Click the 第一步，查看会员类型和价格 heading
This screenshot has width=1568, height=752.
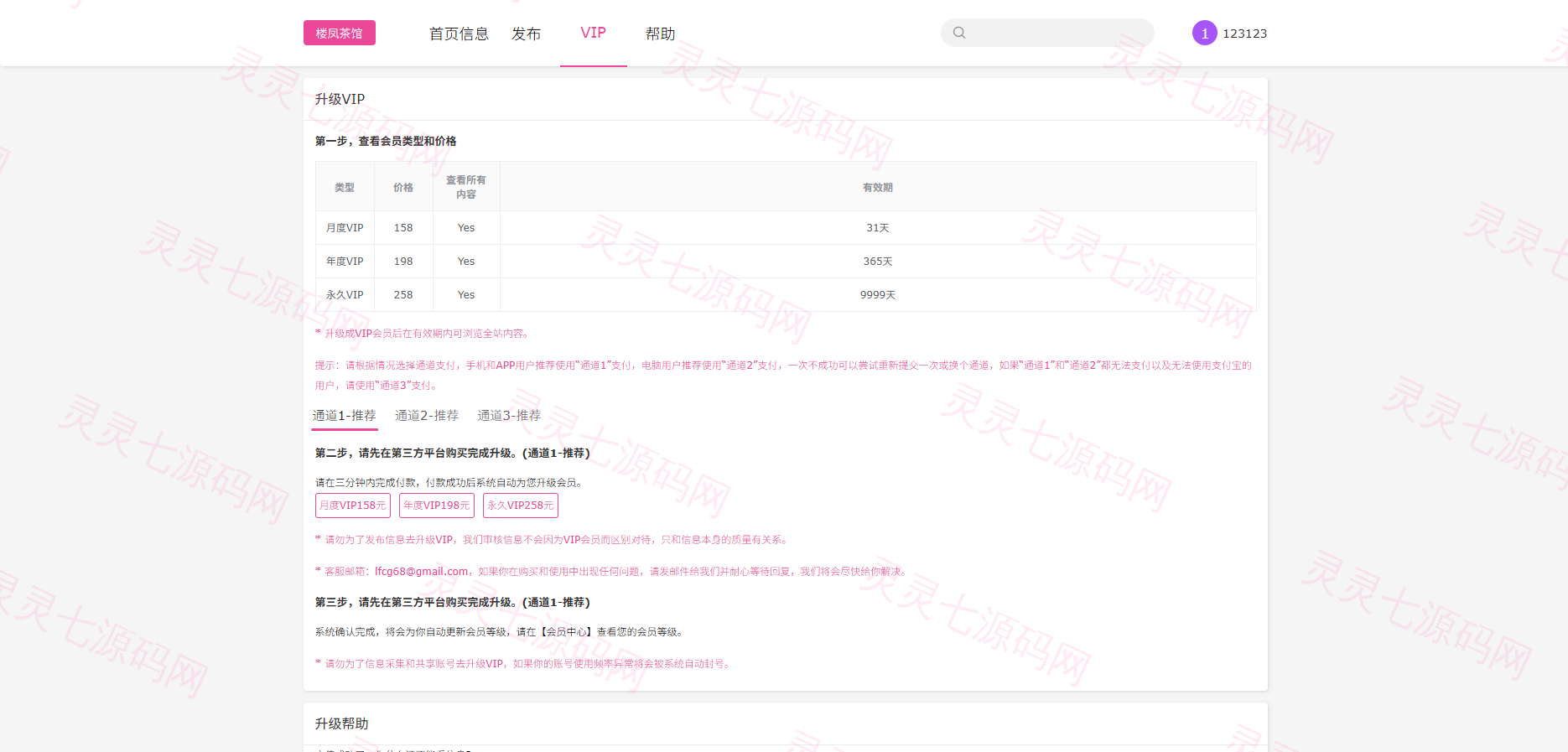pyautogui.click(x=386, y=141)
